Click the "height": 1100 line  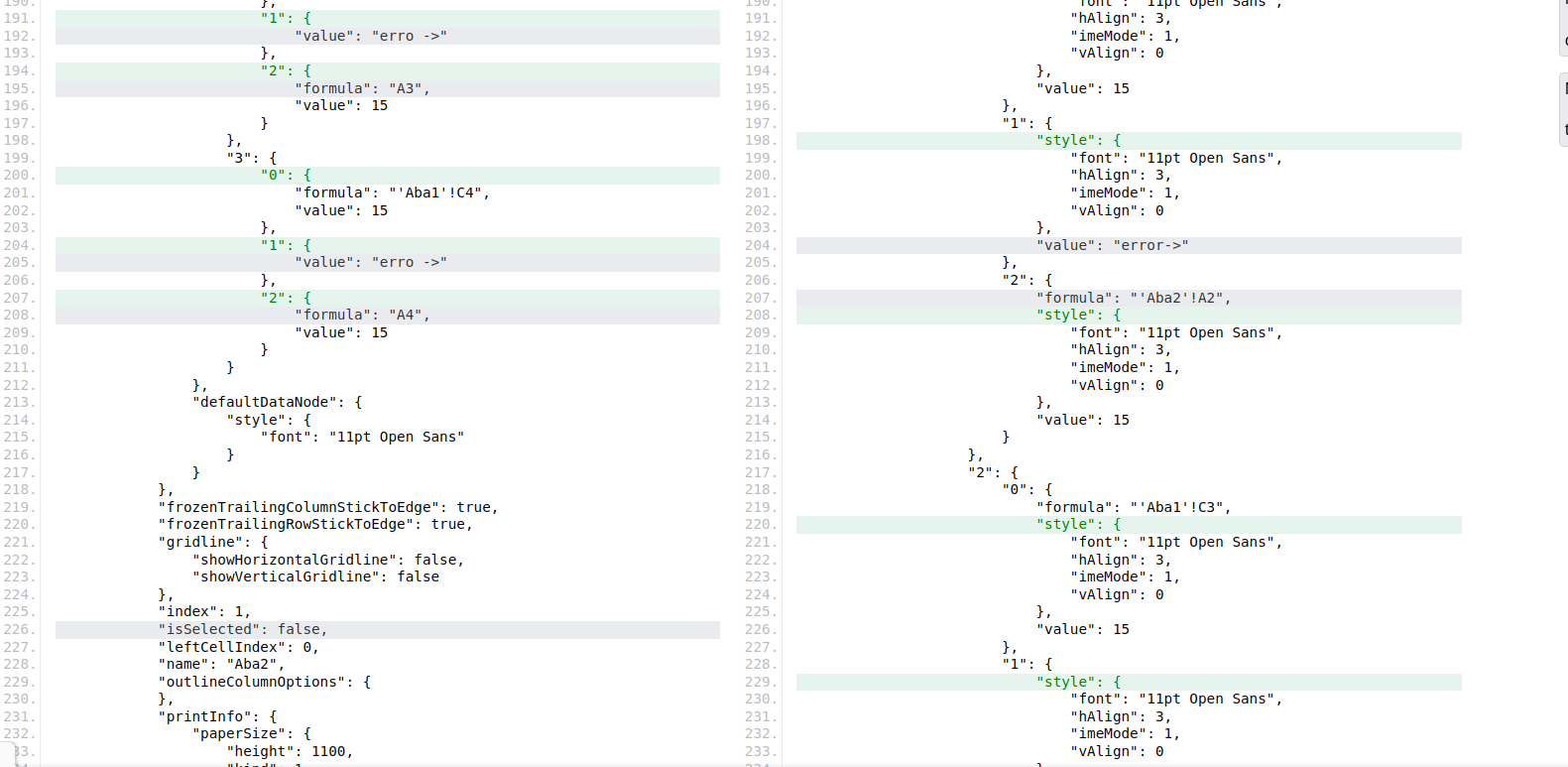pyautogui.click(x=290, y=751)
